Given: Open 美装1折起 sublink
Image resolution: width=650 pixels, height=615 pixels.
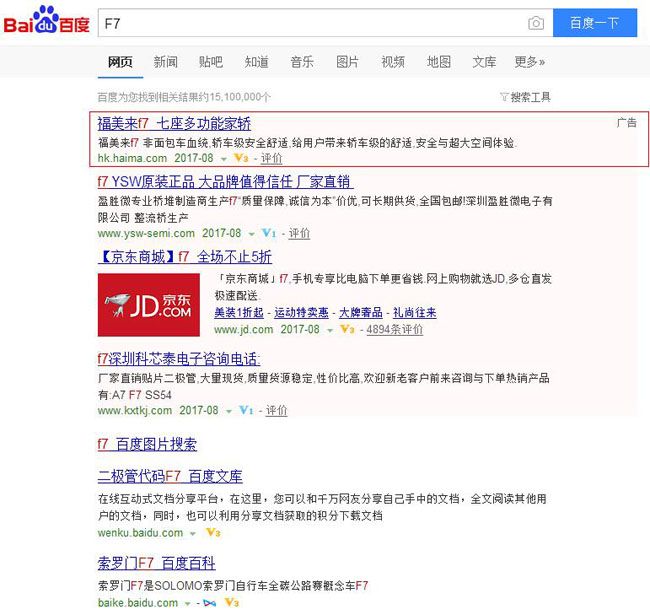Looking at the screenshot, I should (239, 312).
